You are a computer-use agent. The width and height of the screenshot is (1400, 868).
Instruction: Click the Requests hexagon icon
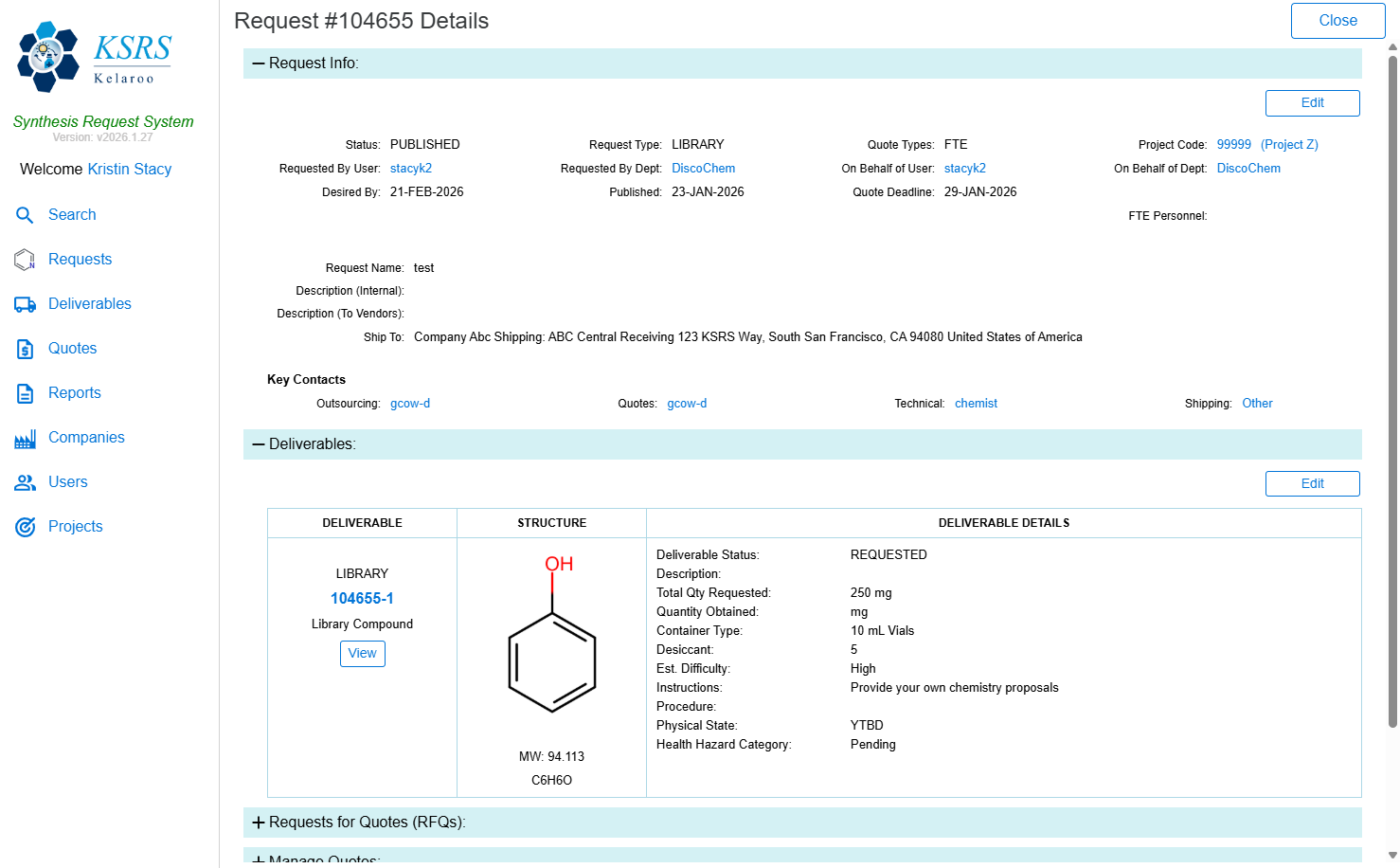tap(25, 260)
